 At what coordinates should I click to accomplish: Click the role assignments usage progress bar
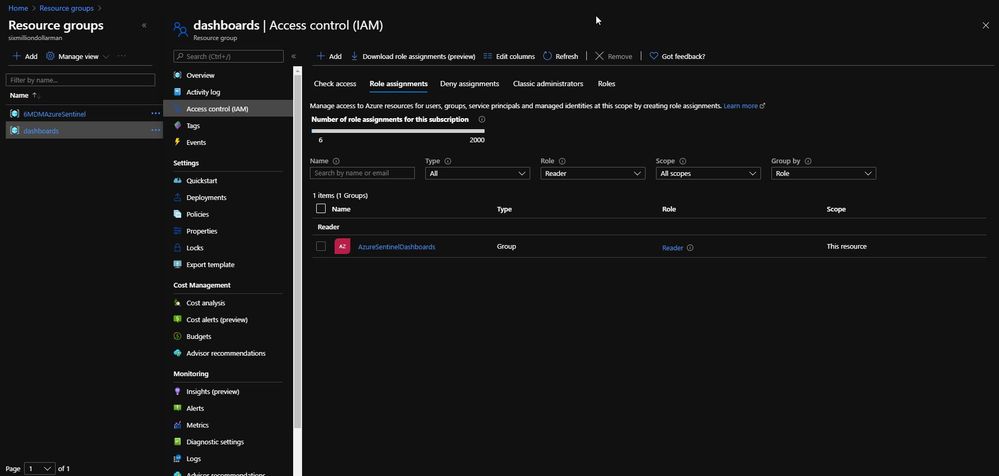pos(398,131)
